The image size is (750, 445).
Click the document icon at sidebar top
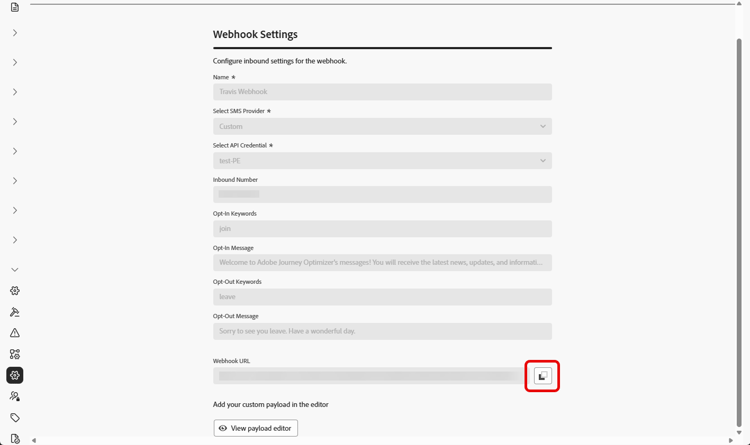tap(15, 7)
